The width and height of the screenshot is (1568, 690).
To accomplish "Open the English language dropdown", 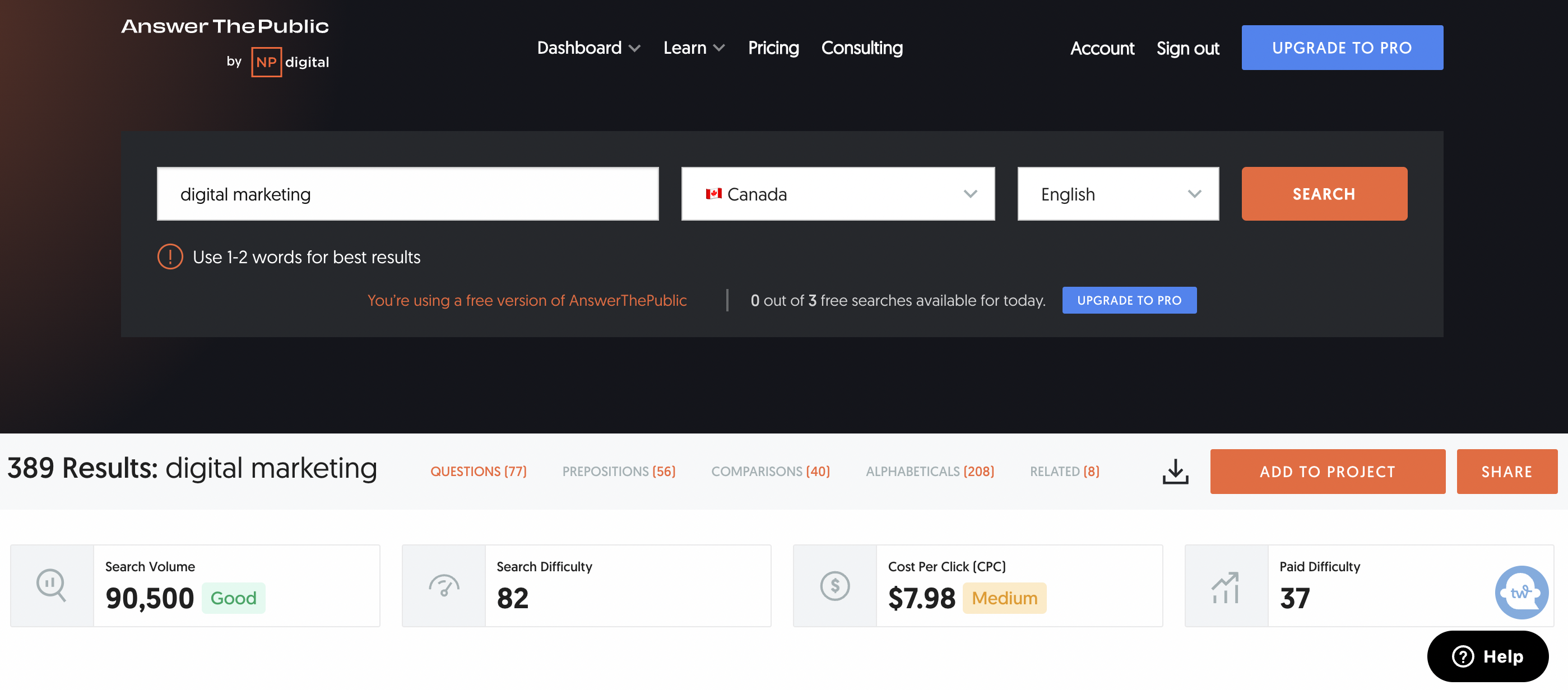I will (x=1117, y=194).
